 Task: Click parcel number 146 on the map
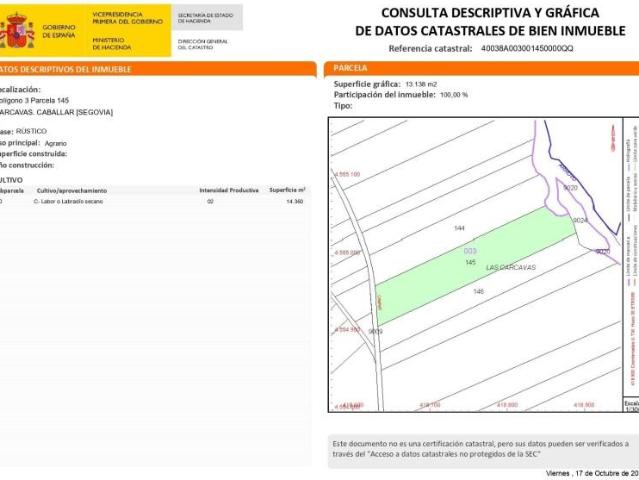click(x=479, y=292)
